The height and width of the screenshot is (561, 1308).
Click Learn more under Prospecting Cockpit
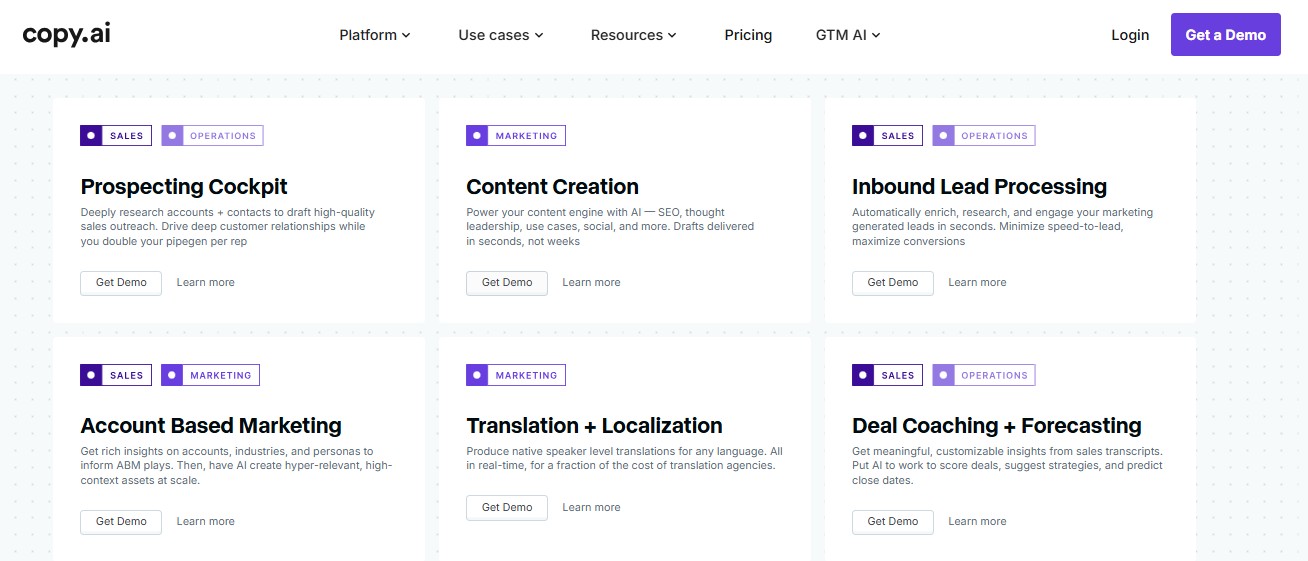[x=206, y=283]
